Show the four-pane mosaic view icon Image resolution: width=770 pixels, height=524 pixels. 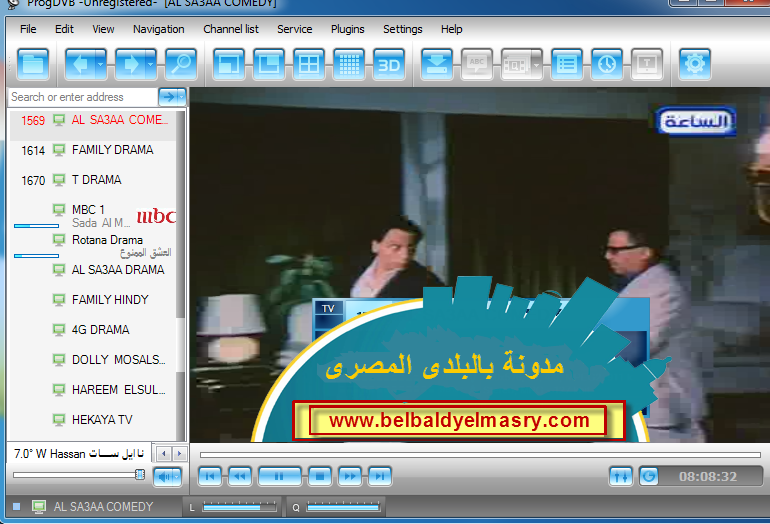click(309, 64)
